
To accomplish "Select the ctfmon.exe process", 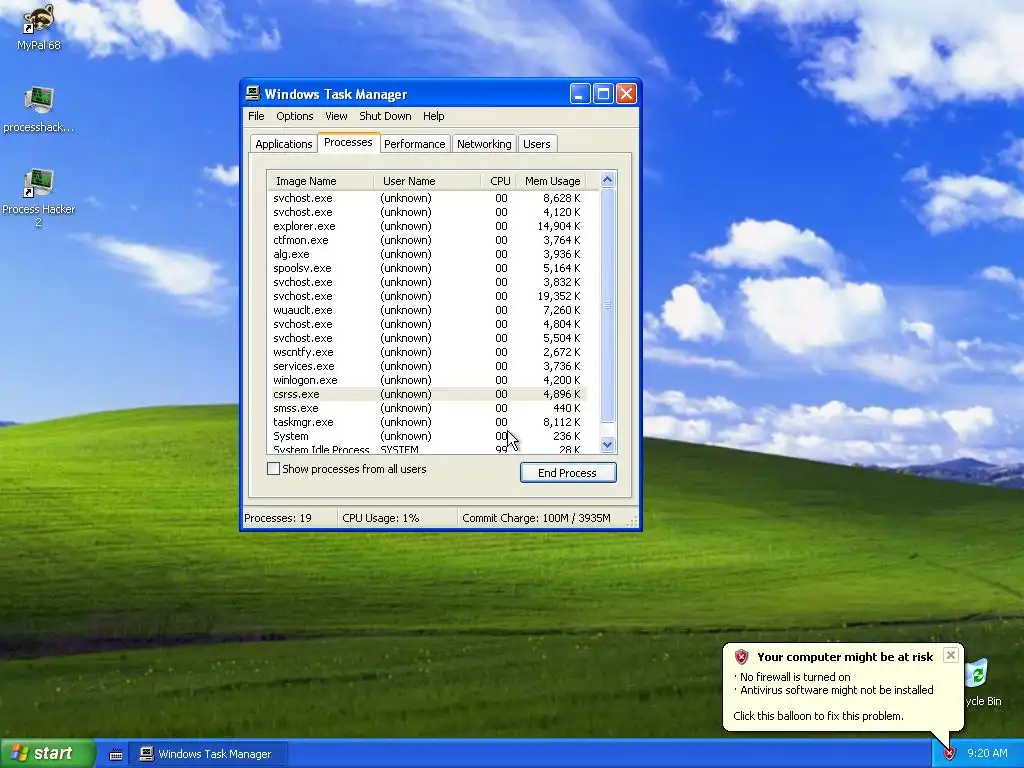I will click(427, 240).
